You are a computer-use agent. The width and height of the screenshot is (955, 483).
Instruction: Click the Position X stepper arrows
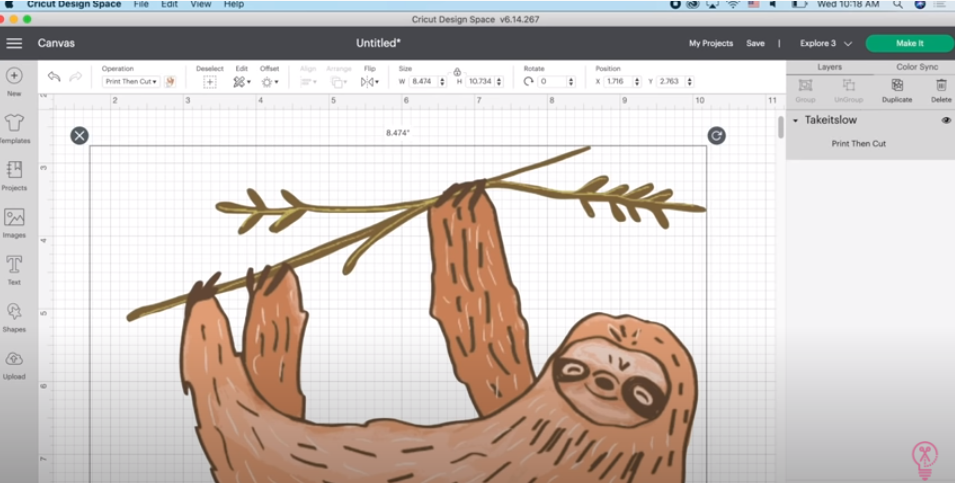(638, 82)
